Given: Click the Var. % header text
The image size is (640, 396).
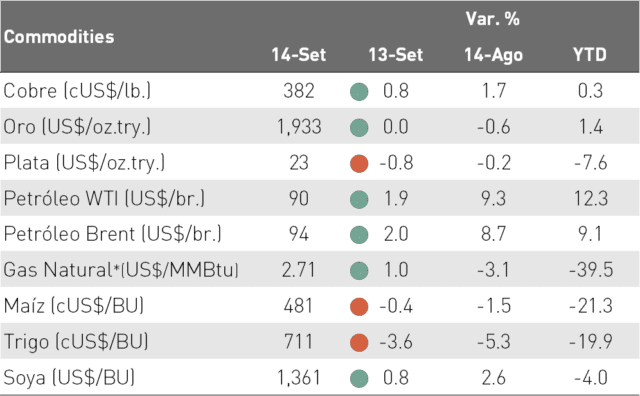Looking at the screenshot, I should (x=493, y=19).
